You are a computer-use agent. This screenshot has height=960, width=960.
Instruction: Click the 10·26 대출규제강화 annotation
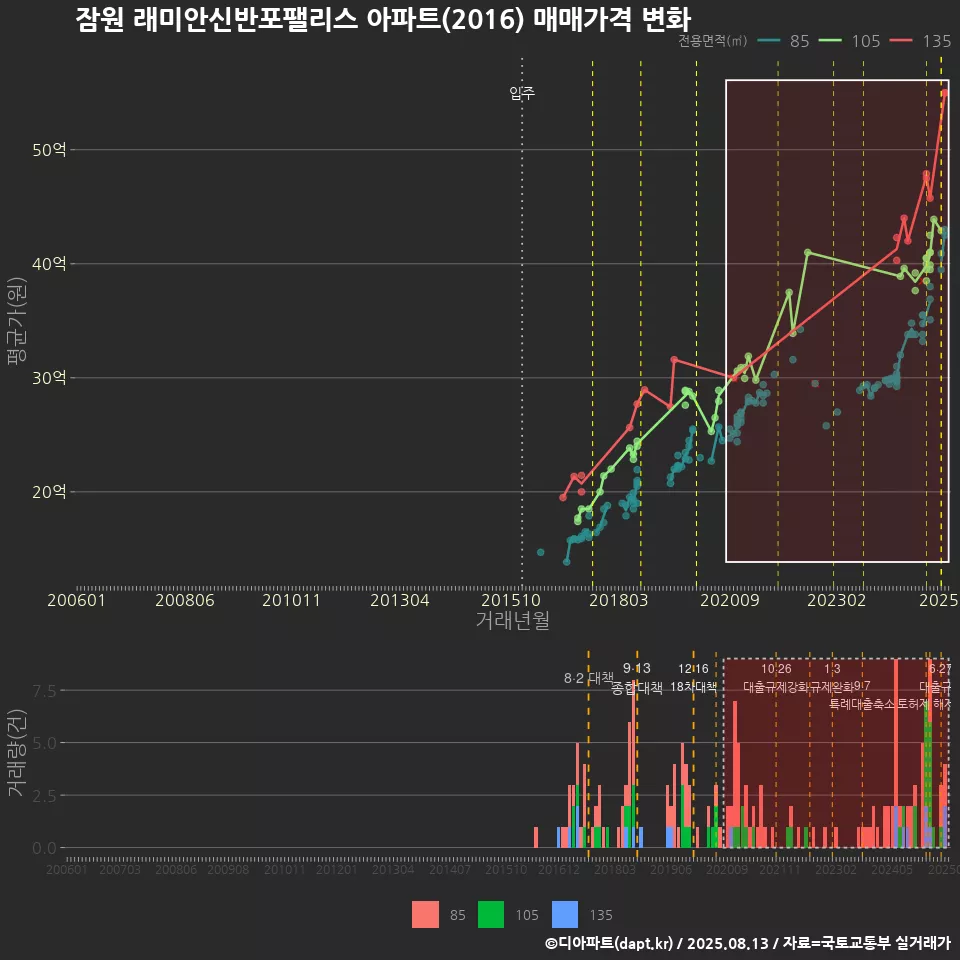coord(776,678)
